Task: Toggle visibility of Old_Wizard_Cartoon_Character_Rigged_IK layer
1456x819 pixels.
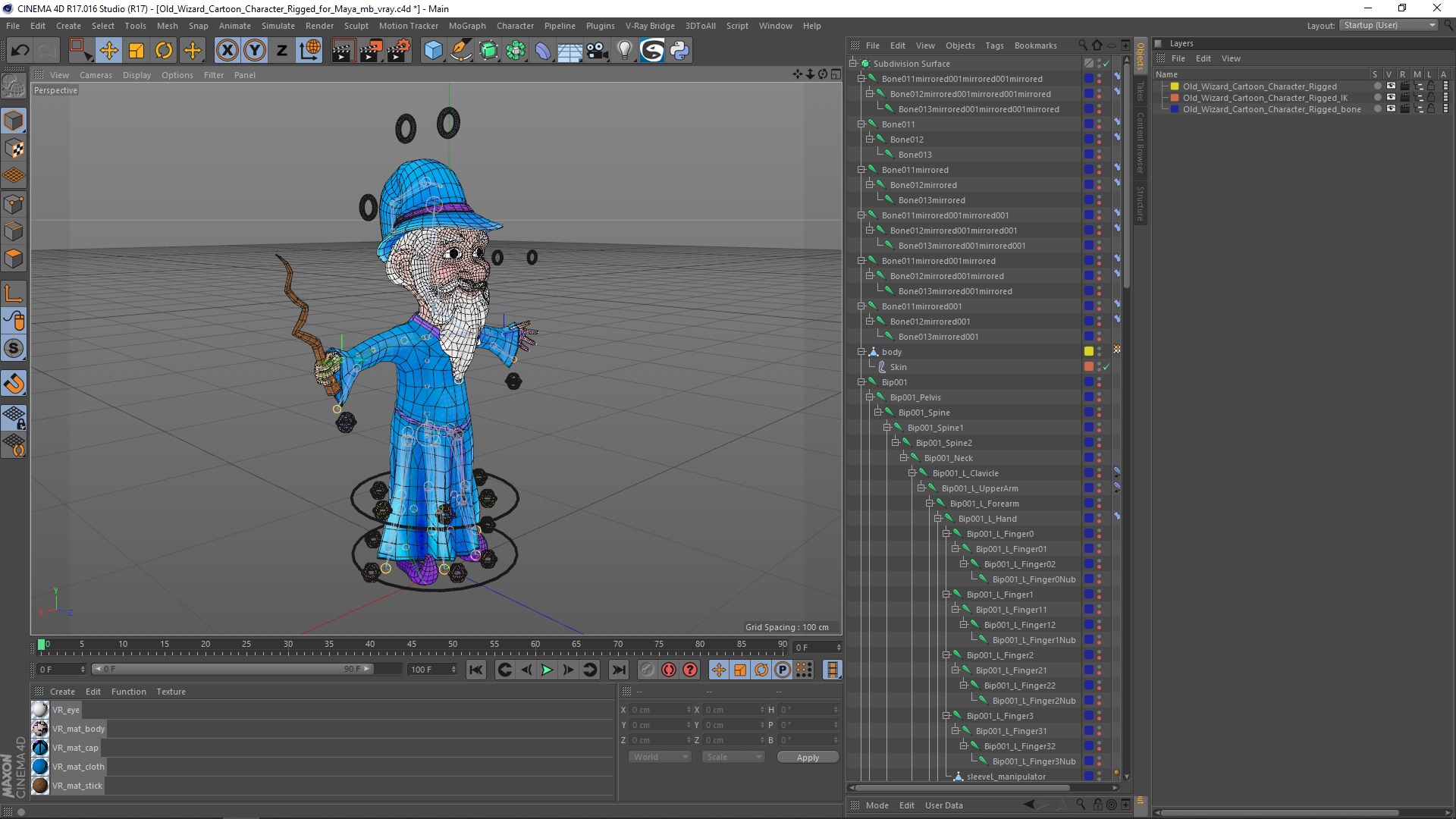Action: click(1391, 98)
